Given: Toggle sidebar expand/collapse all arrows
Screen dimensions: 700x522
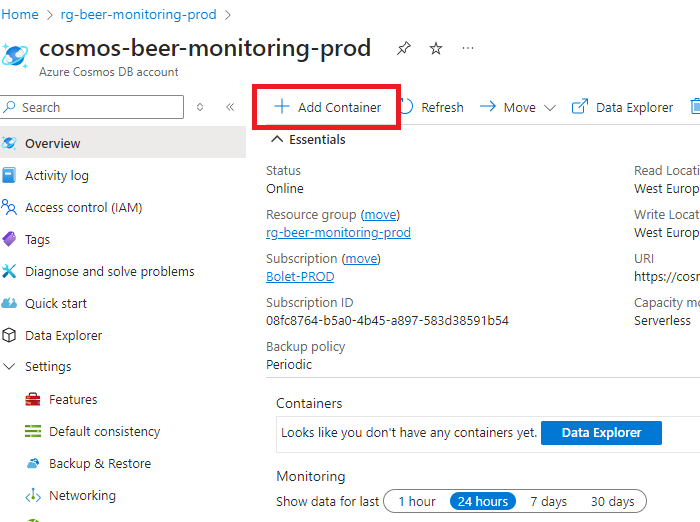Looking at the screenshot, I should [x=200, y=107].
